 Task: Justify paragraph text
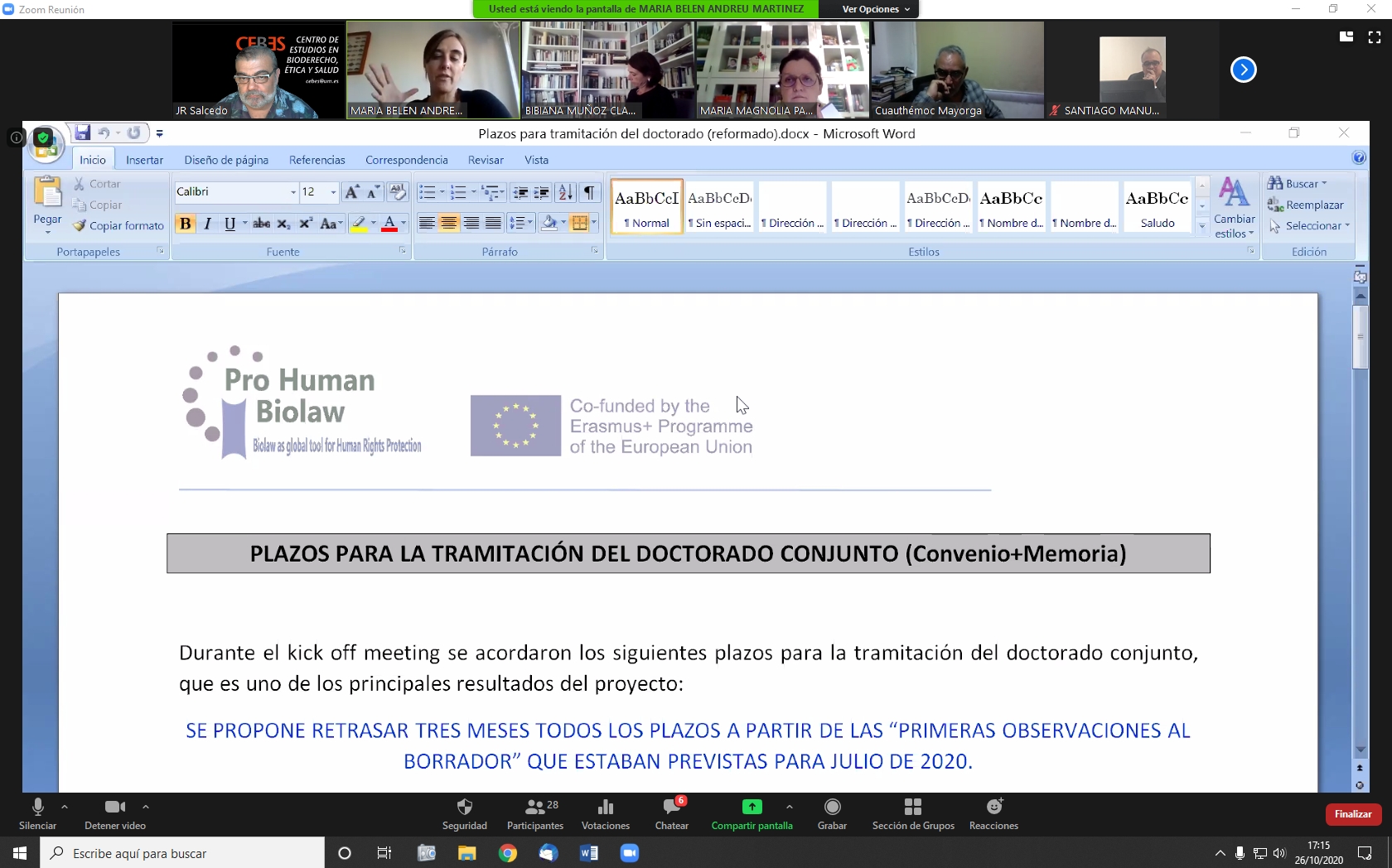493,223
